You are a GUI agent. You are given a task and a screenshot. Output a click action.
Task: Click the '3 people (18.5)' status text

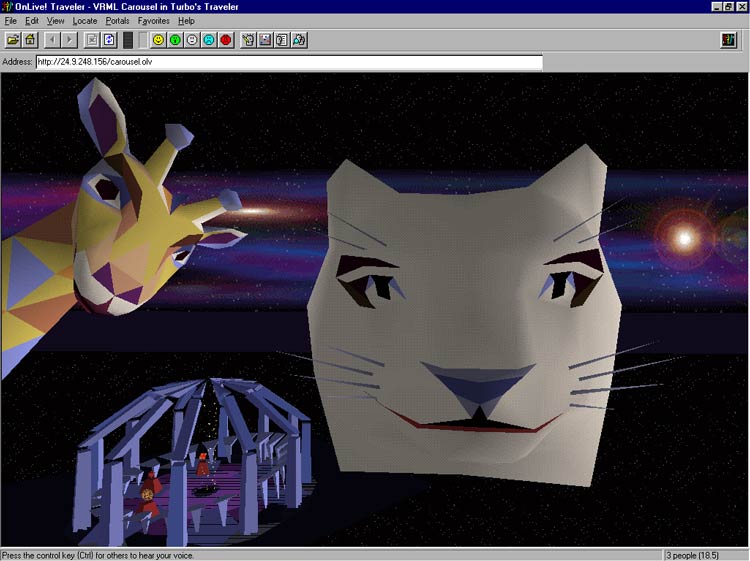692,555
